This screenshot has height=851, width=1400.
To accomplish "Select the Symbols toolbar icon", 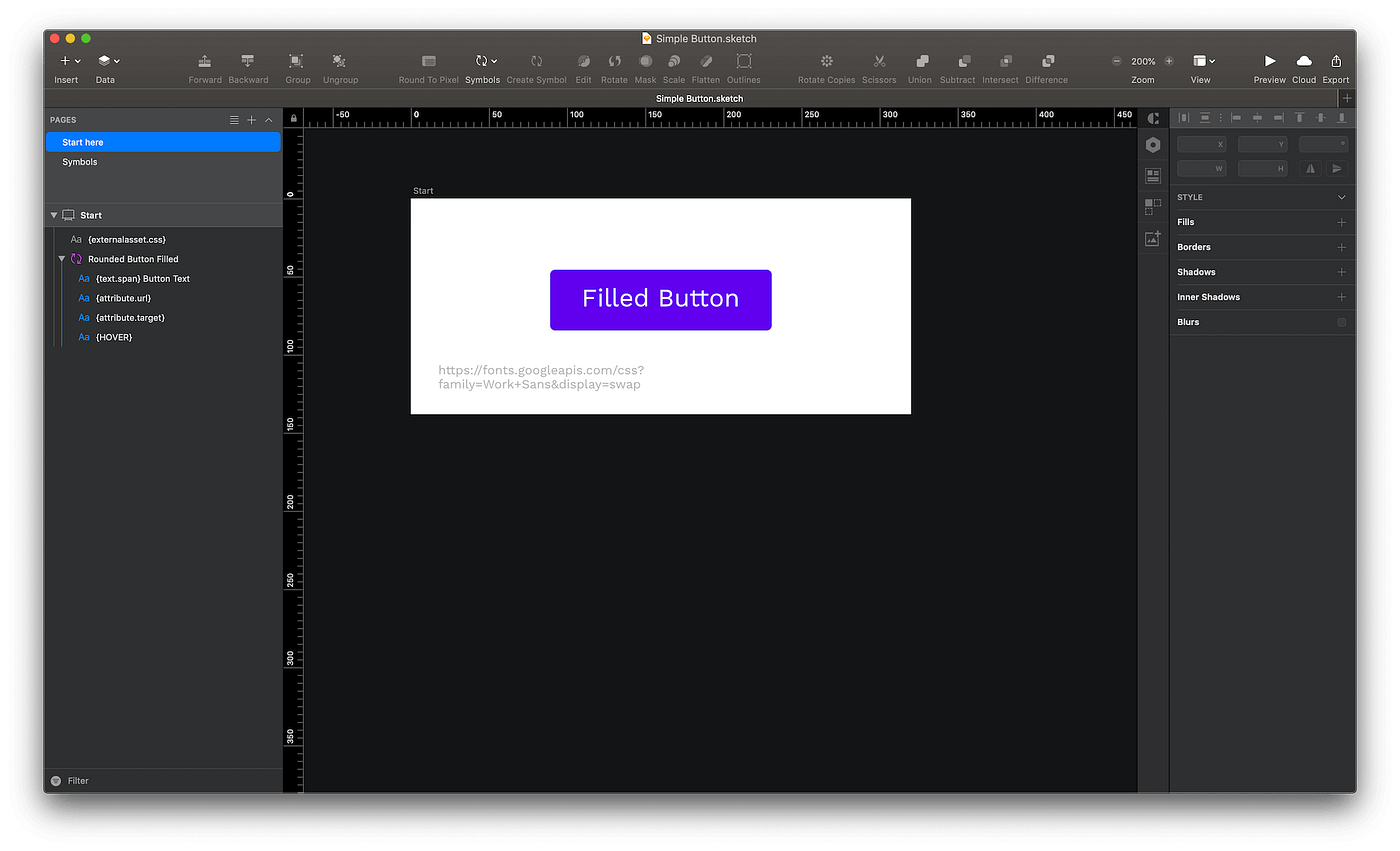I will [482, 62].
